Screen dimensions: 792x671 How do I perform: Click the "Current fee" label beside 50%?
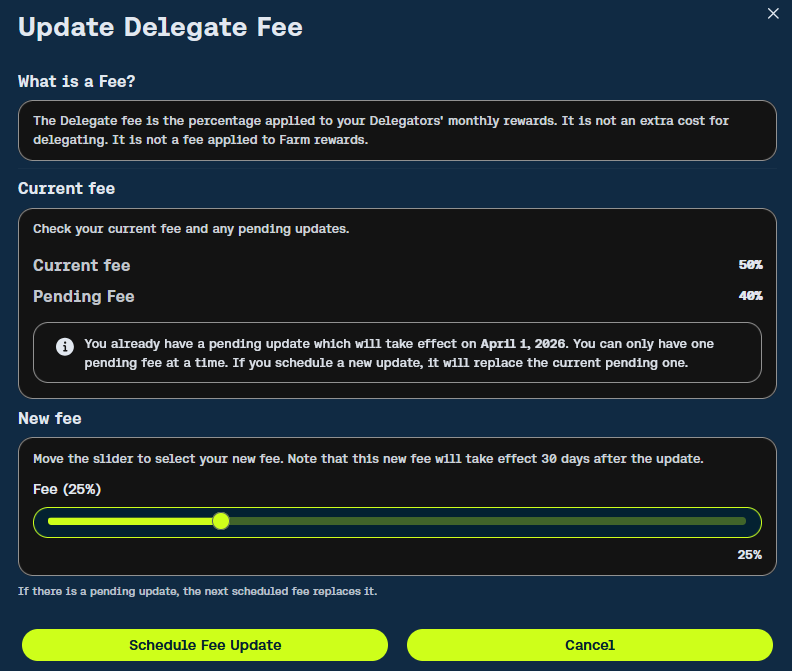click(x=82, y=265)
